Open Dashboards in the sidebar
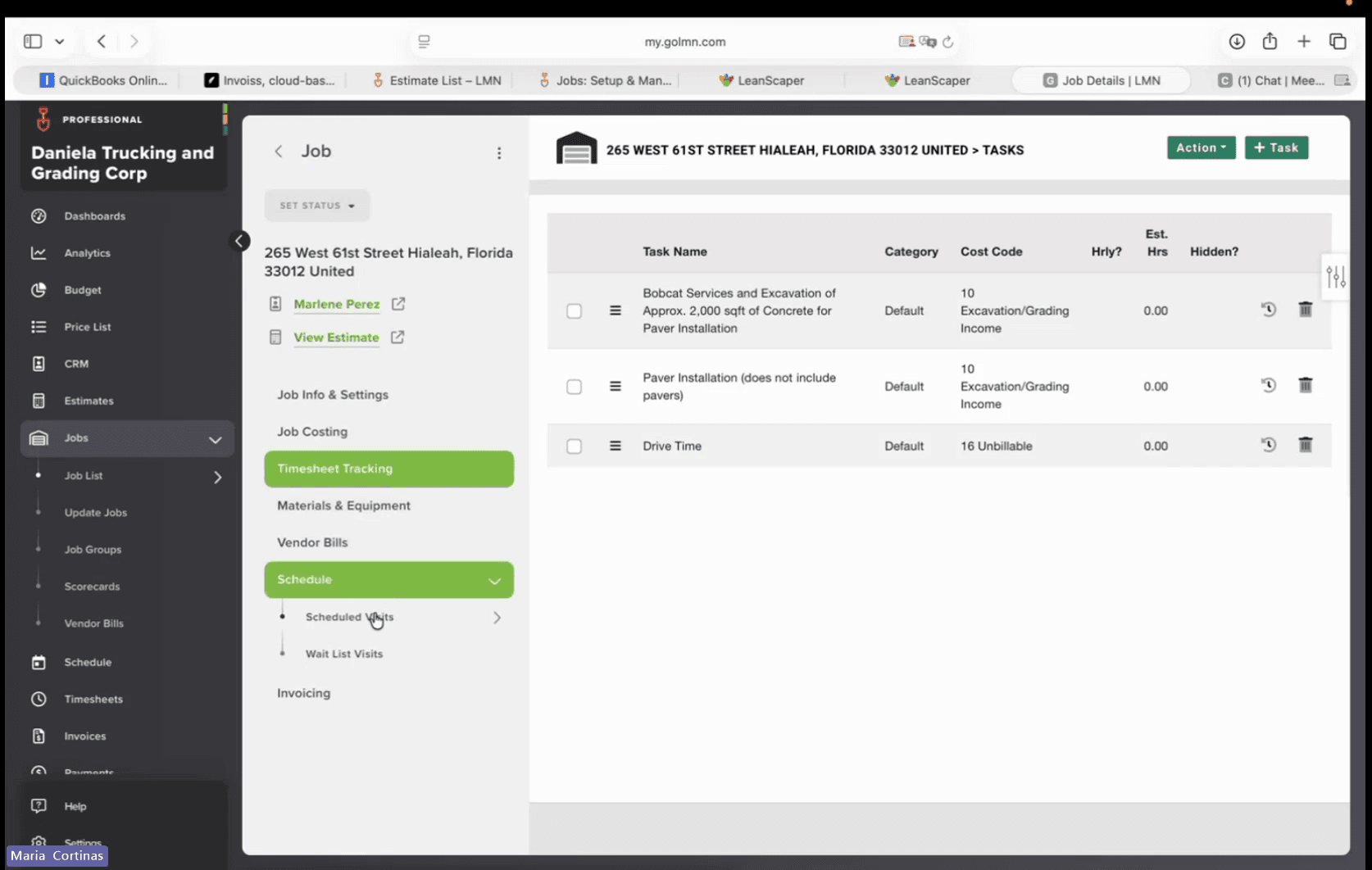This screenshot has height=870, width=1372. coord(94,216)
